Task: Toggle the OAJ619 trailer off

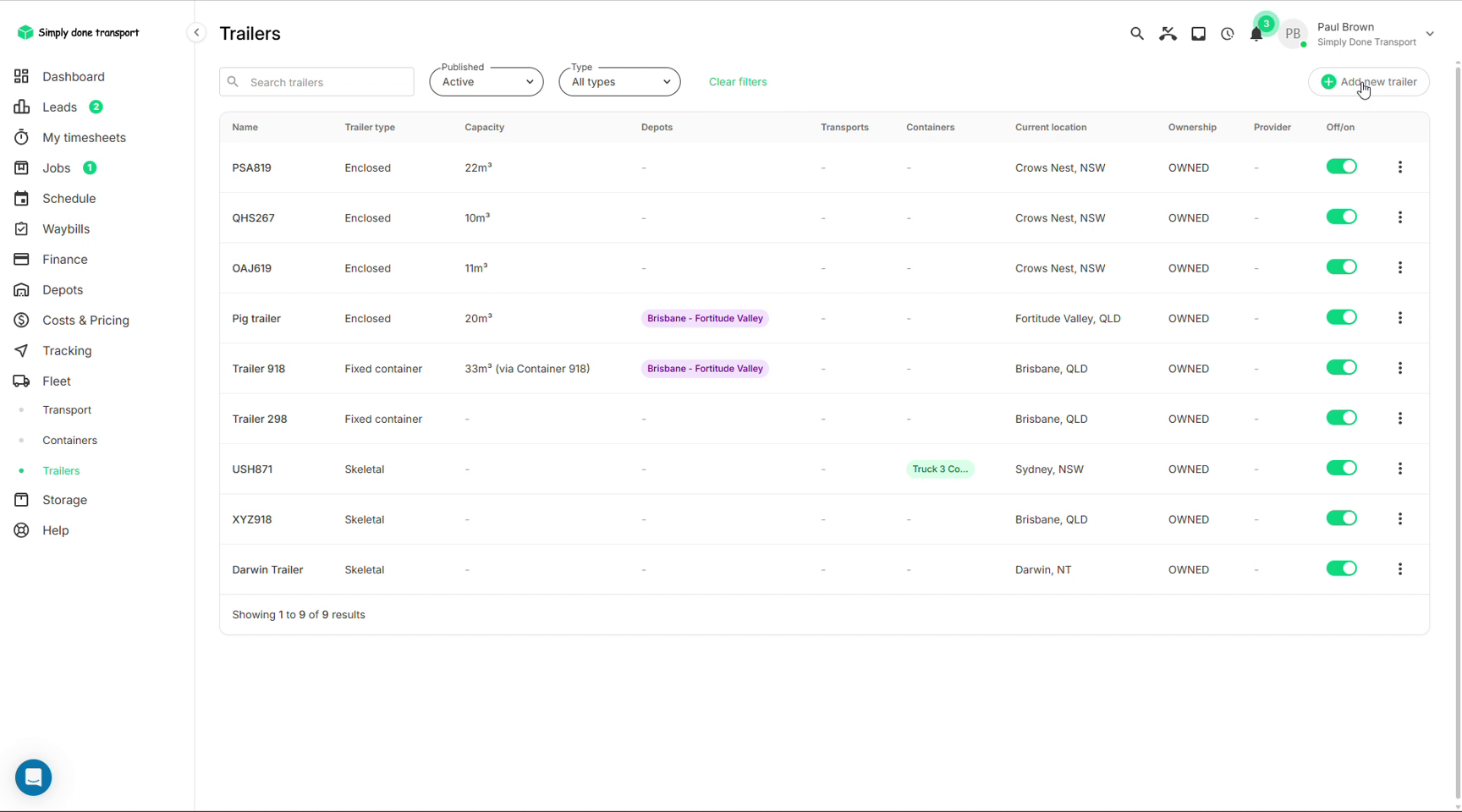Action: click(1341, 267)
